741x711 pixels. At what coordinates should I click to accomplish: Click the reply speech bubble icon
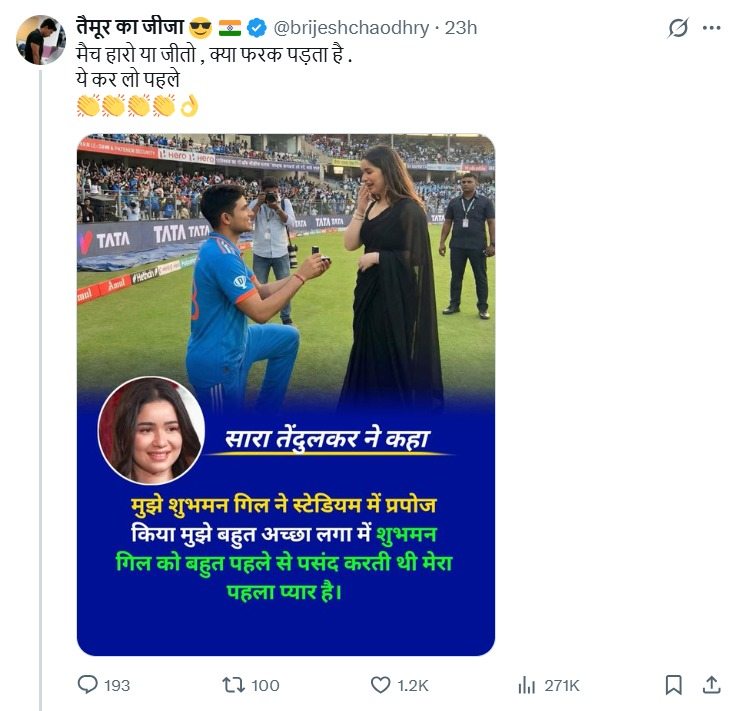[x=89, y=685]
